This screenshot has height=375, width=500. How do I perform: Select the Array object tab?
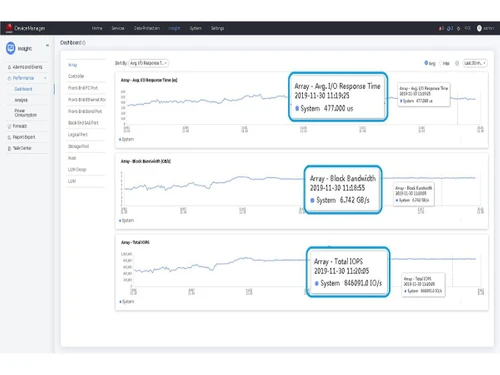[72, 65]
